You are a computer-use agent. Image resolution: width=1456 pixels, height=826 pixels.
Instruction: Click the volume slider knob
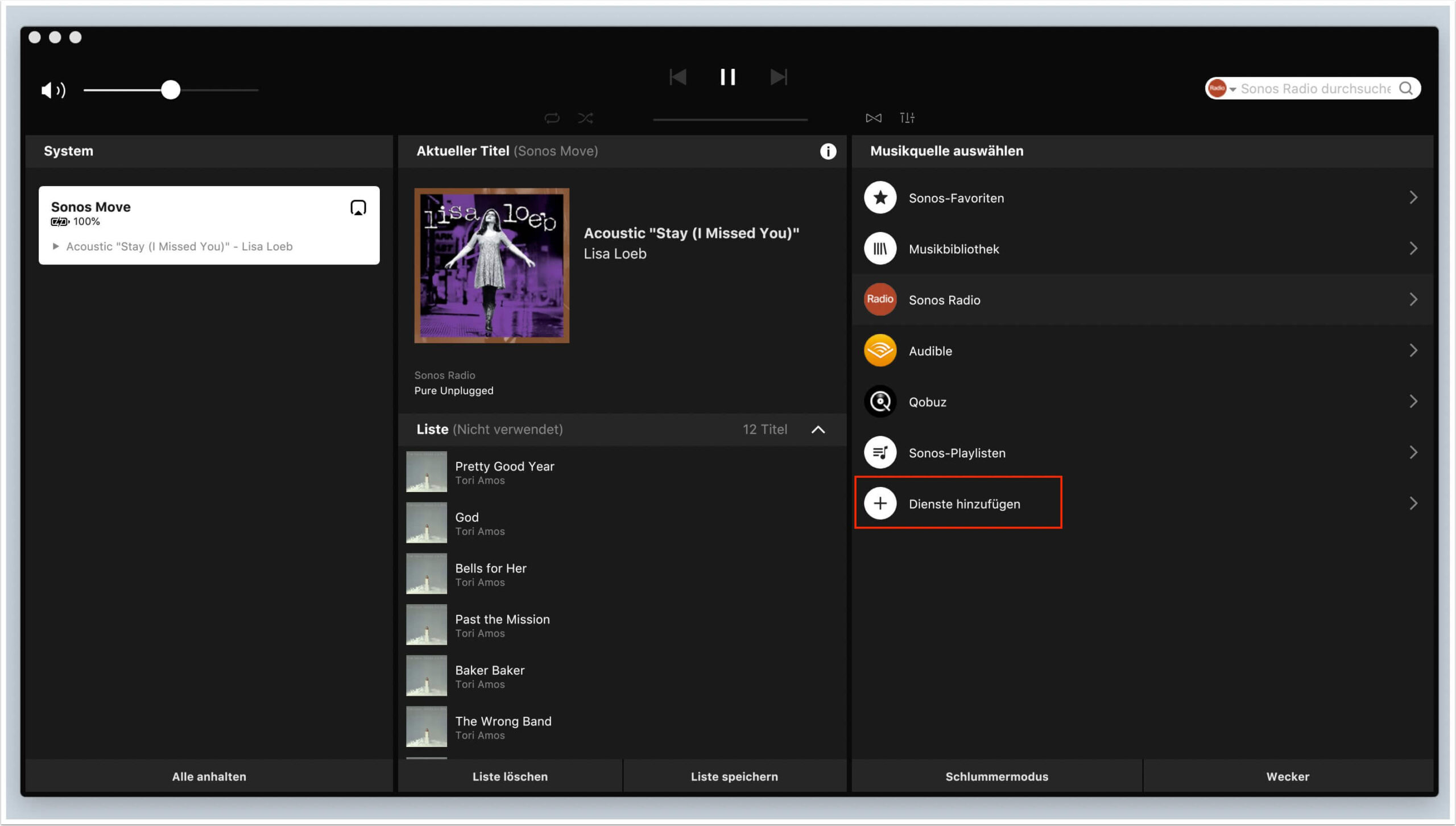[170, 90]
